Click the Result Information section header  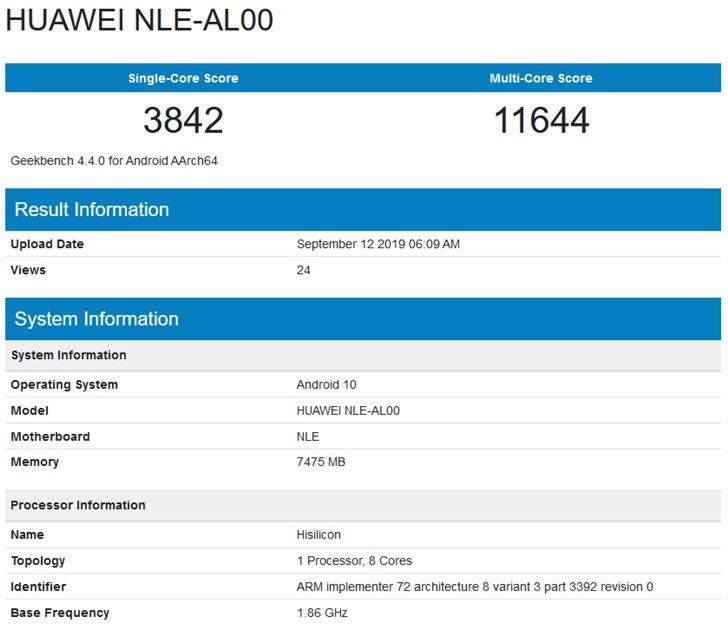point(363,209)
